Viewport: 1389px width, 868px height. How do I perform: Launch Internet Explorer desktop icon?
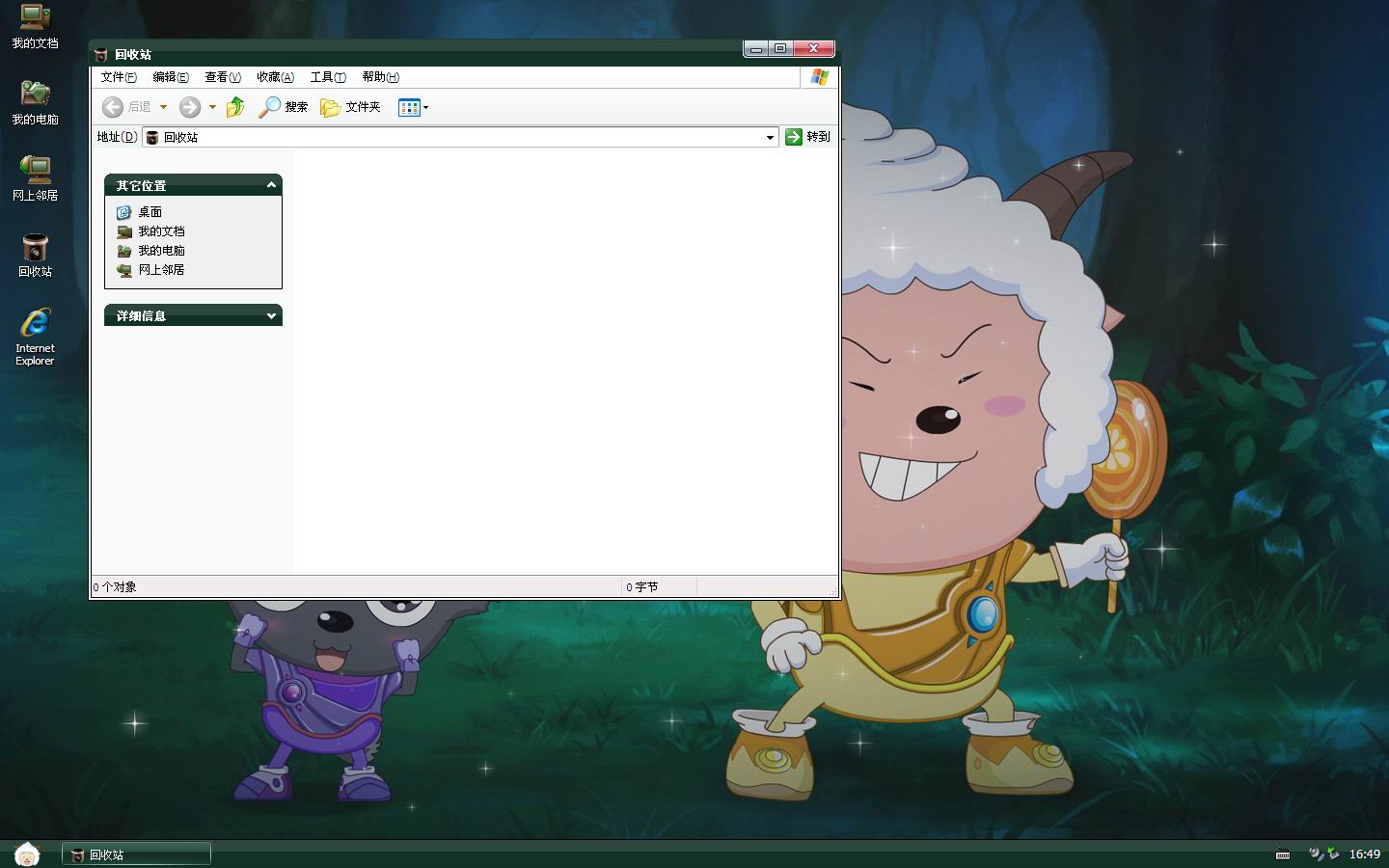[x=35, y=337]
